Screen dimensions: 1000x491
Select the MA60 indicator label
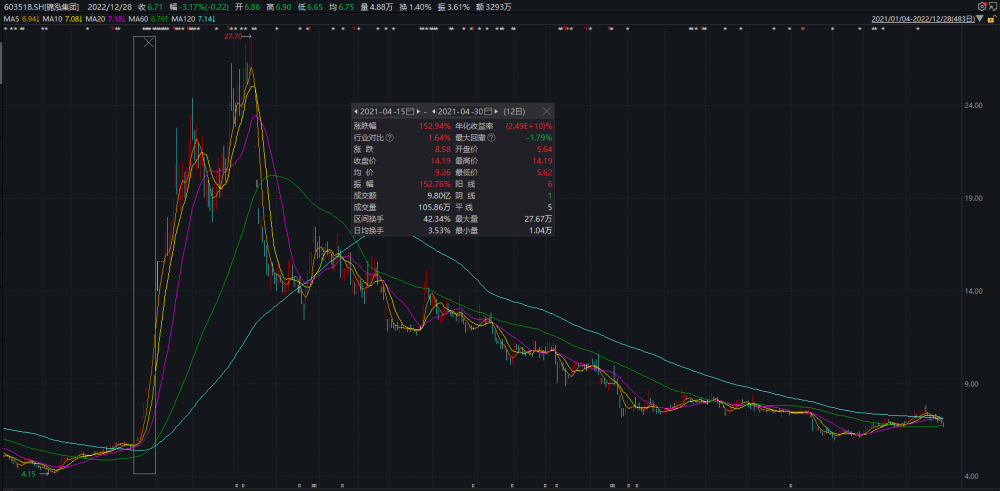coord(137,20)
